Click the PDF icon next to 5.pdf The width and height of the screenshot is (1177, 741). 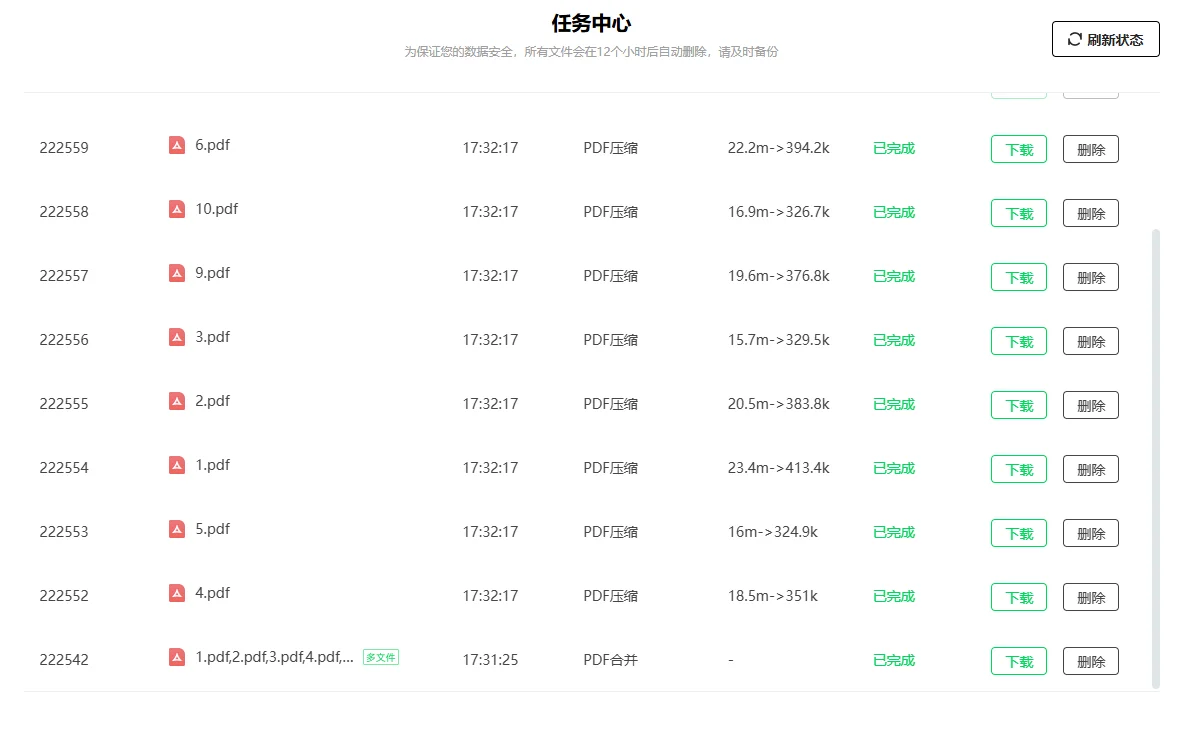tap(176, 529)
